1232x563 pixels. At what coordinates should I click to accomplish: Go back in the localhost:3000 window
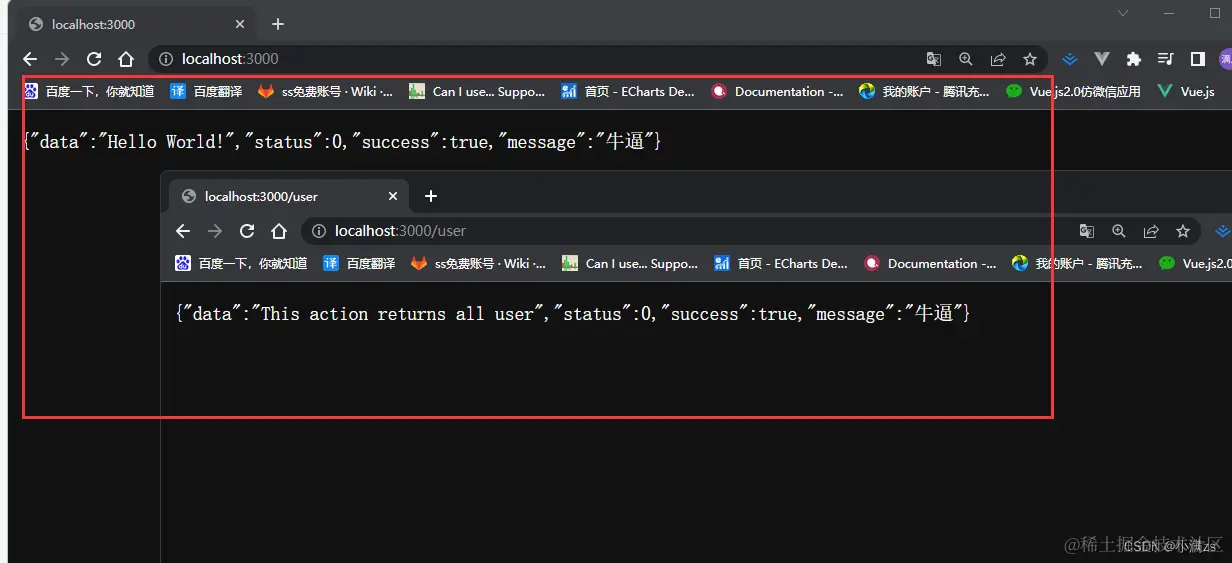(x=30, y=59)
